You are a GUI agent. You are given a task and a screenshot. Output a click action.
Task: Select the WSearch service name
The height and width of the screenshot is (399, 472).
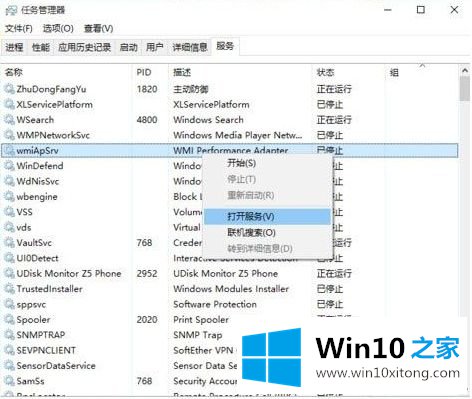35,120
